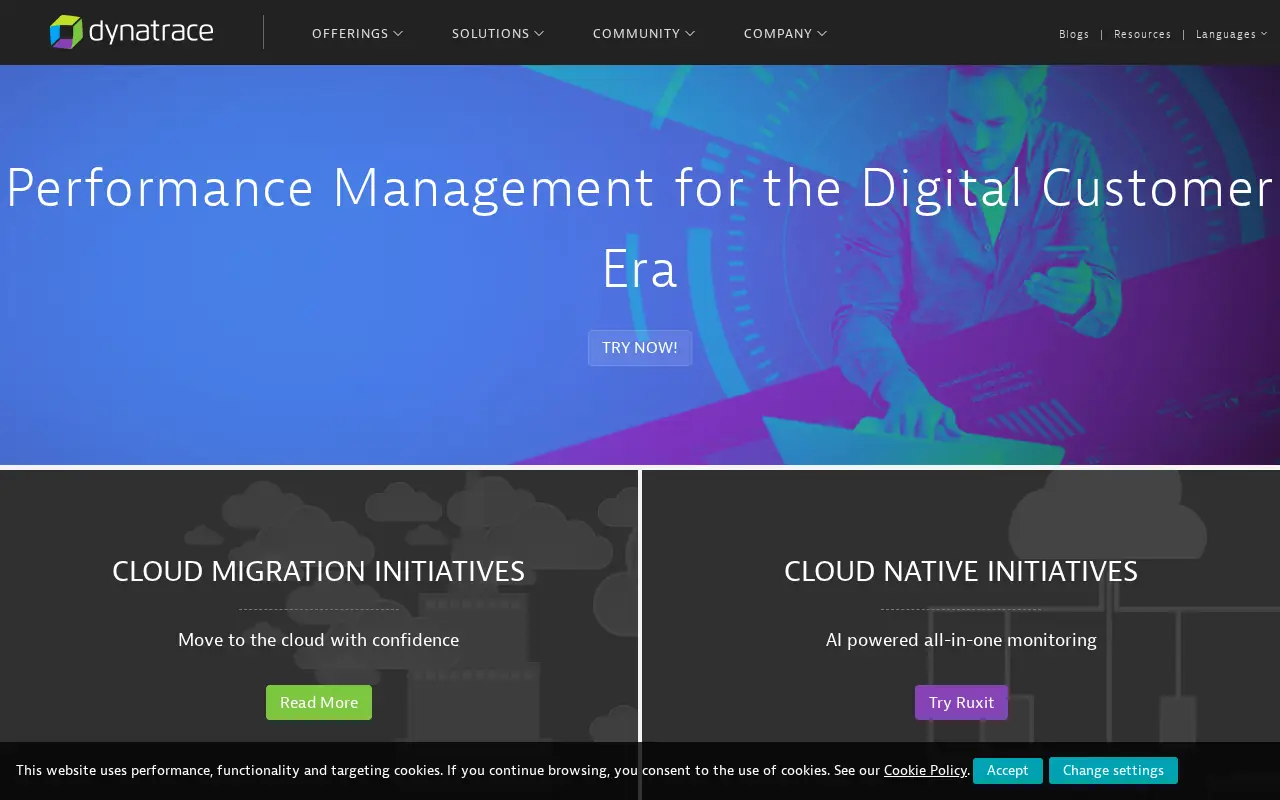Open the Community menu
Viewport: 1280px width, 800px height.
click(643, 33)
